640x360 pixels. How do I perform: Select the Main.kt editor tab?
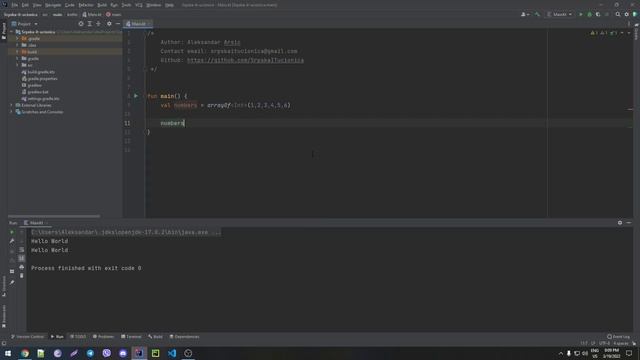(x=138, y=24)
